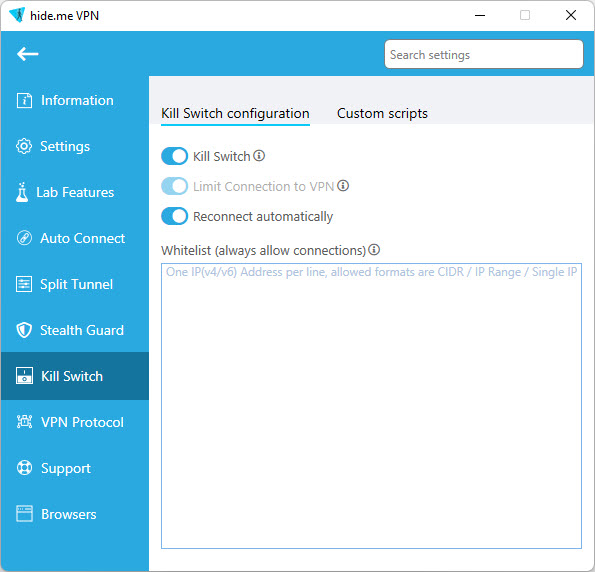
Task: Open the Browsers menu label
Action: pos(69,514)
